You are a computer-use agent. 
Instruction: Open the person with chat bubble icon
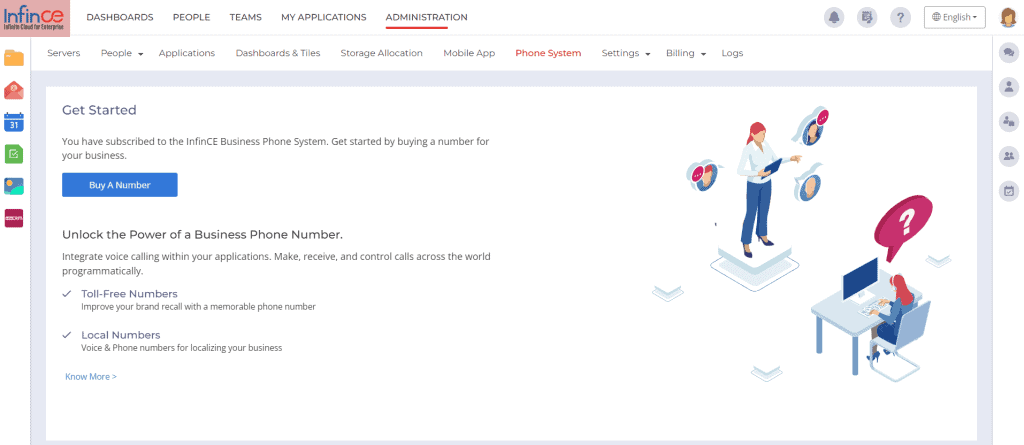pos(1009,121)
